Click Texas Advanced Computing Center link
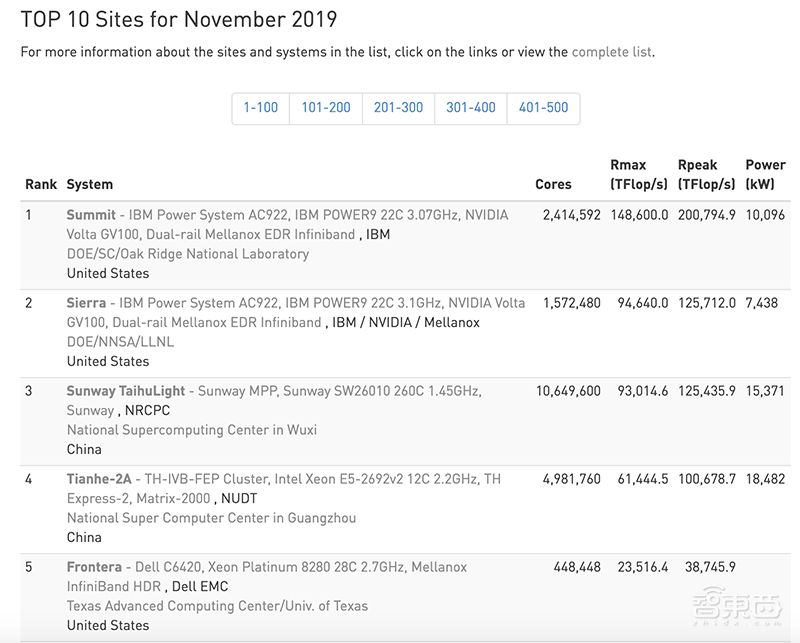 [217, 606]
